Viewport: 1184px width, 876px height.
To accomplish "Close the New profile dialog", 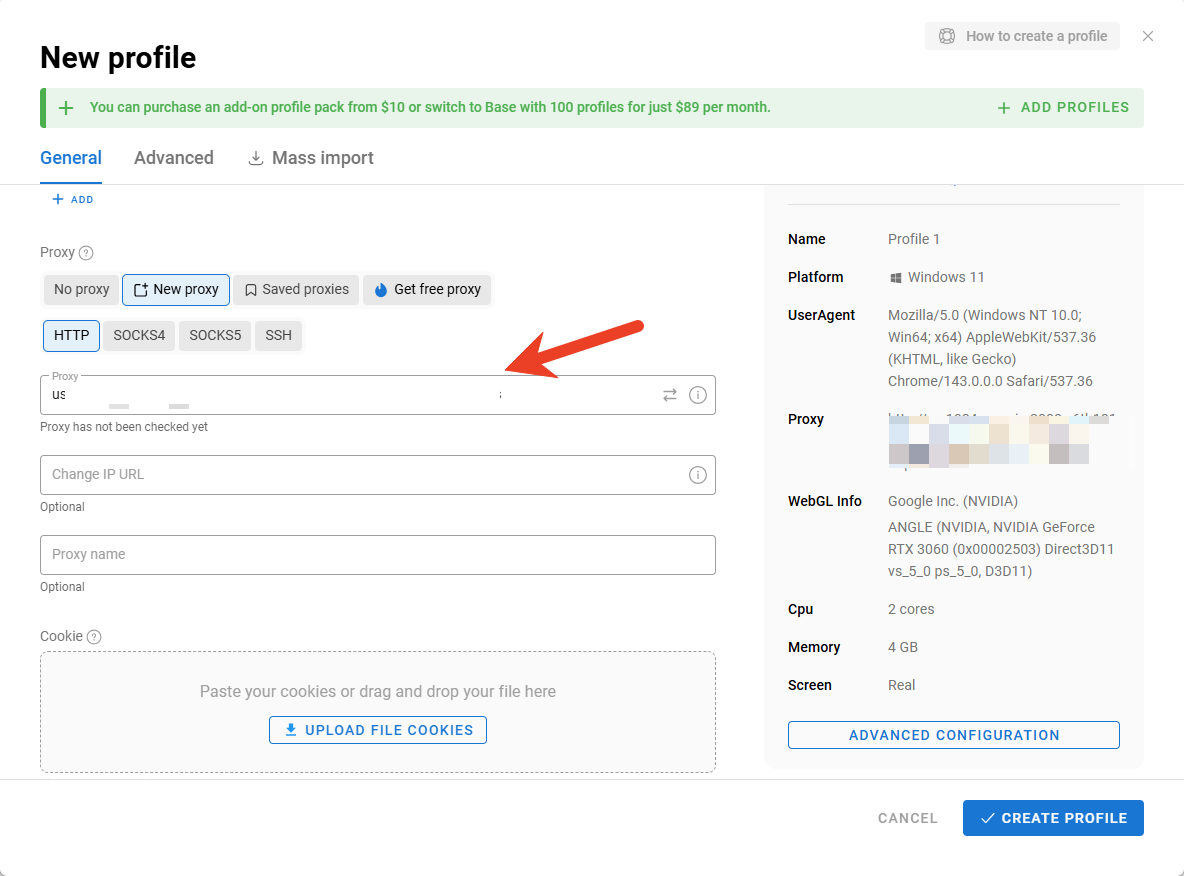I will click(x=1148, y=36).
